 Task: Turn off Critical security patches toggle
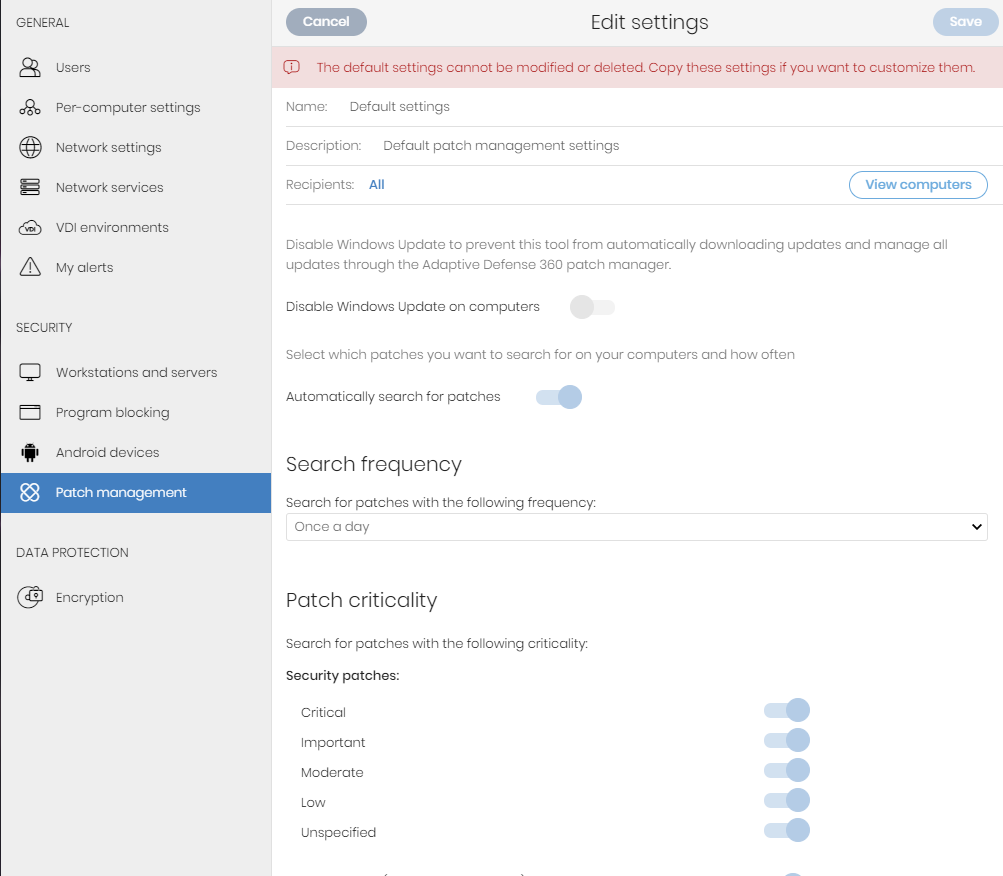pos(787,711)
